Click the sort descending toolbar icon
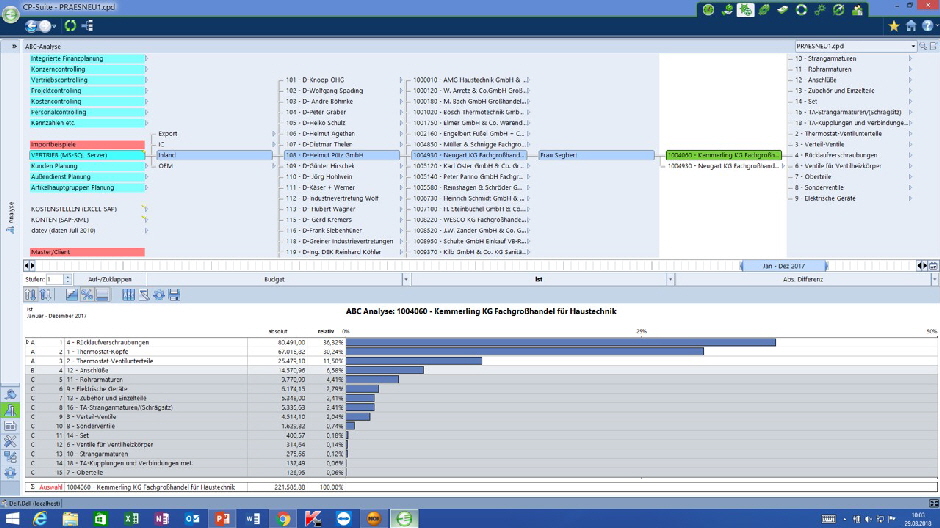The height and width of the screenshot is (528, 940). tap(46, 295)
